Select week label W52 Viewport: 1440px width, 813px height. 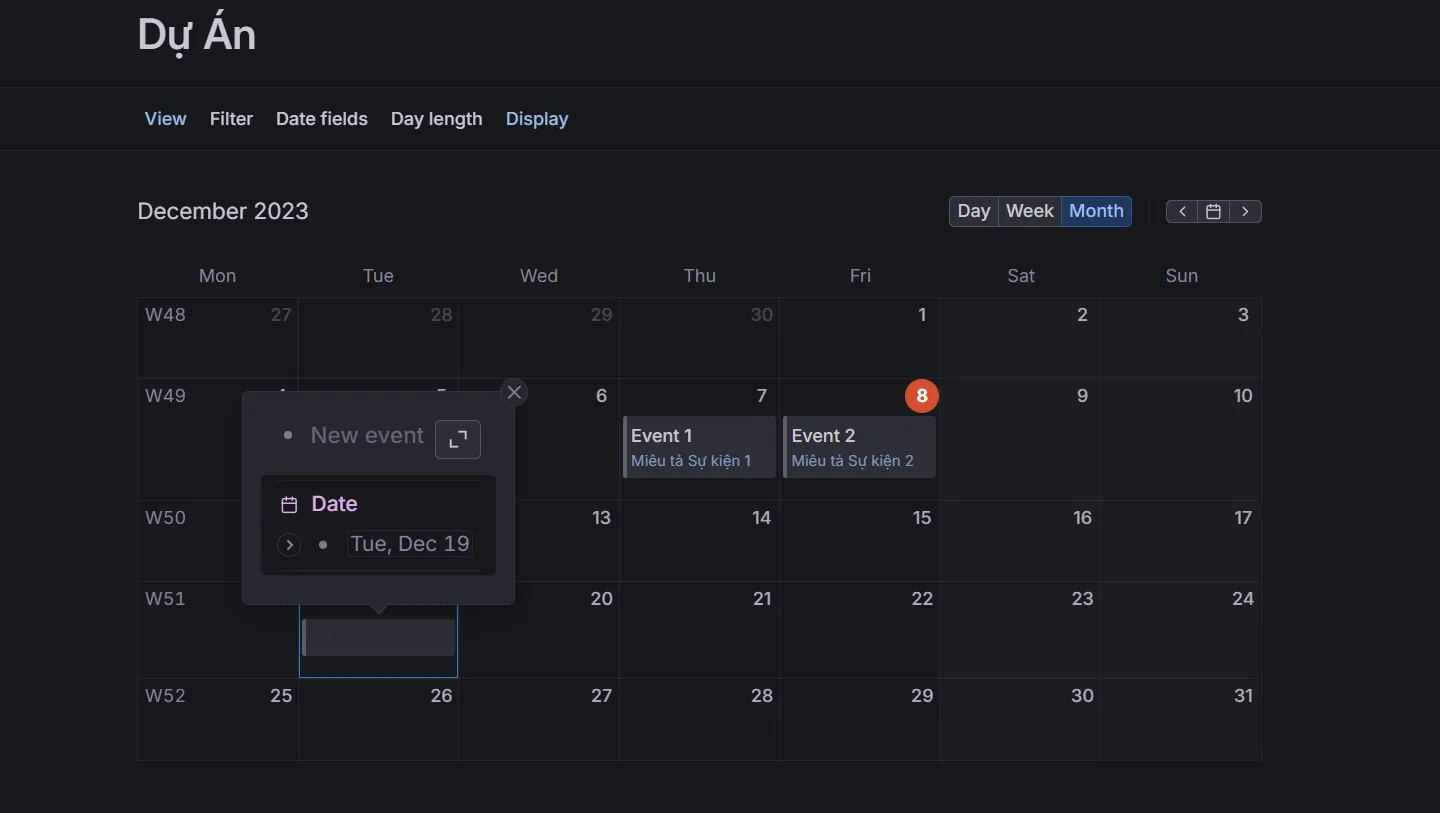[165, 696]
